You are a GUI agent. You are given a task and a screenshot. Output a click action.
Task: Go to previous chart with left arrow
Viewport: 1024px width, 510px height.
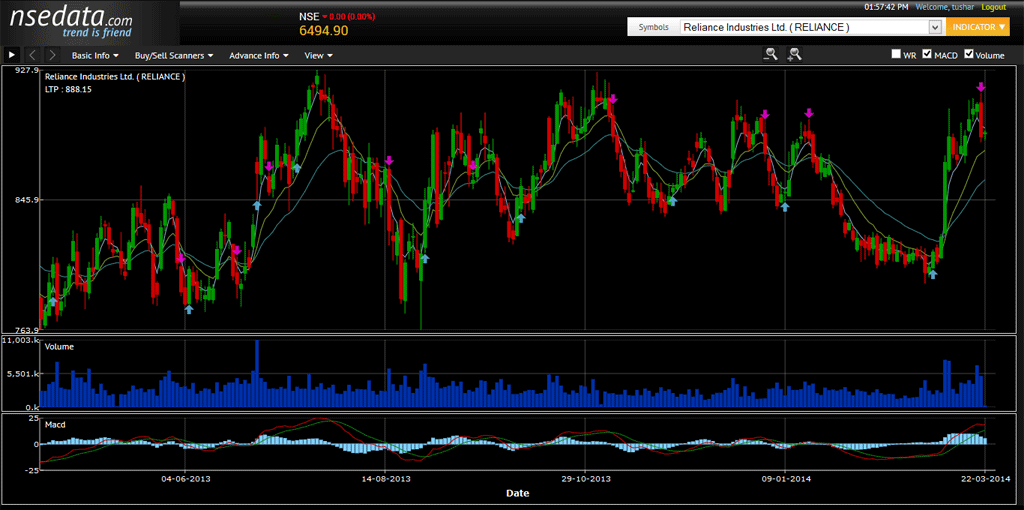pos(33,56)
